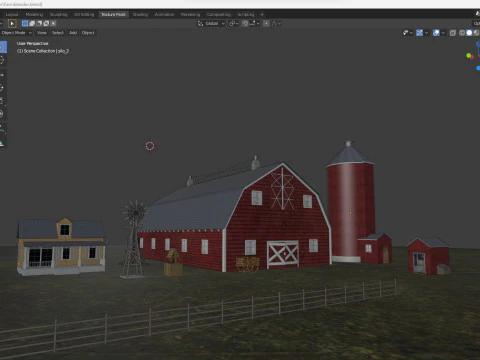Image resolution: width=480 pixels, height=360 pixels.
Task: Open the Animation workspace tab
Action: 164,14
